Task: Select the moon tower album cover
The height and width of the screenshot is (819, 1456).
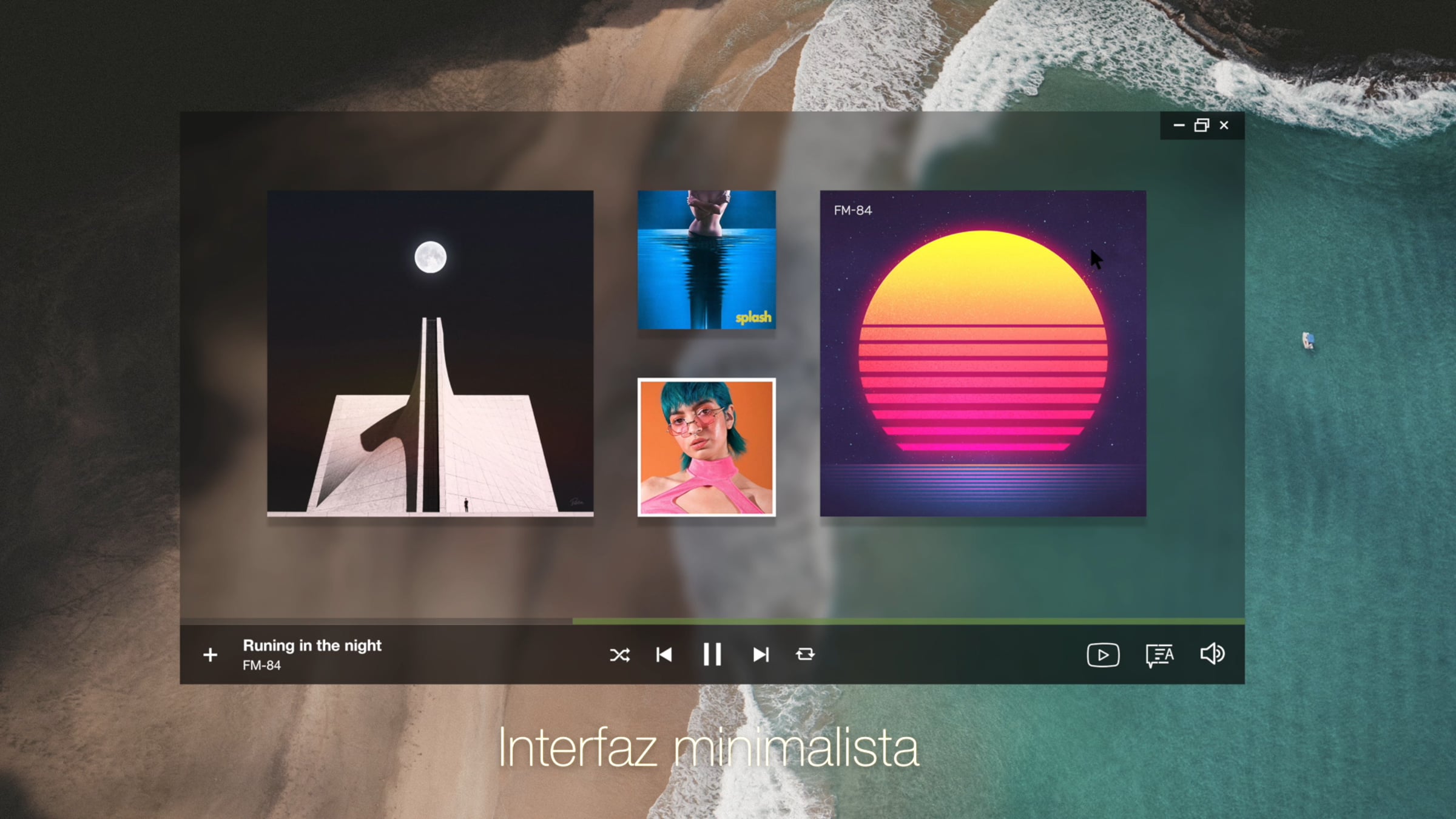Action: [x=430, y=354]
